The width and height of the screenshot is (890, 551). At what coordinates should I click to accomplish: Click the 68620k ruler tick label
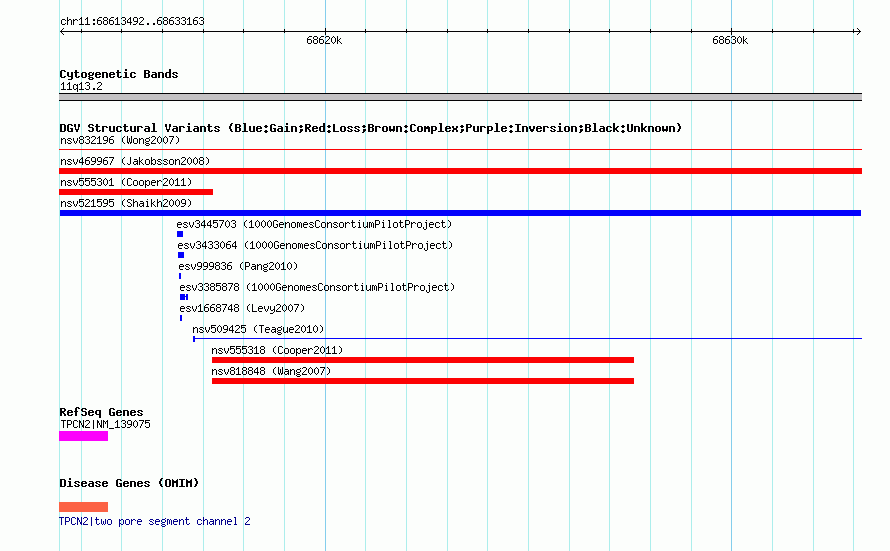pos(324,40)
